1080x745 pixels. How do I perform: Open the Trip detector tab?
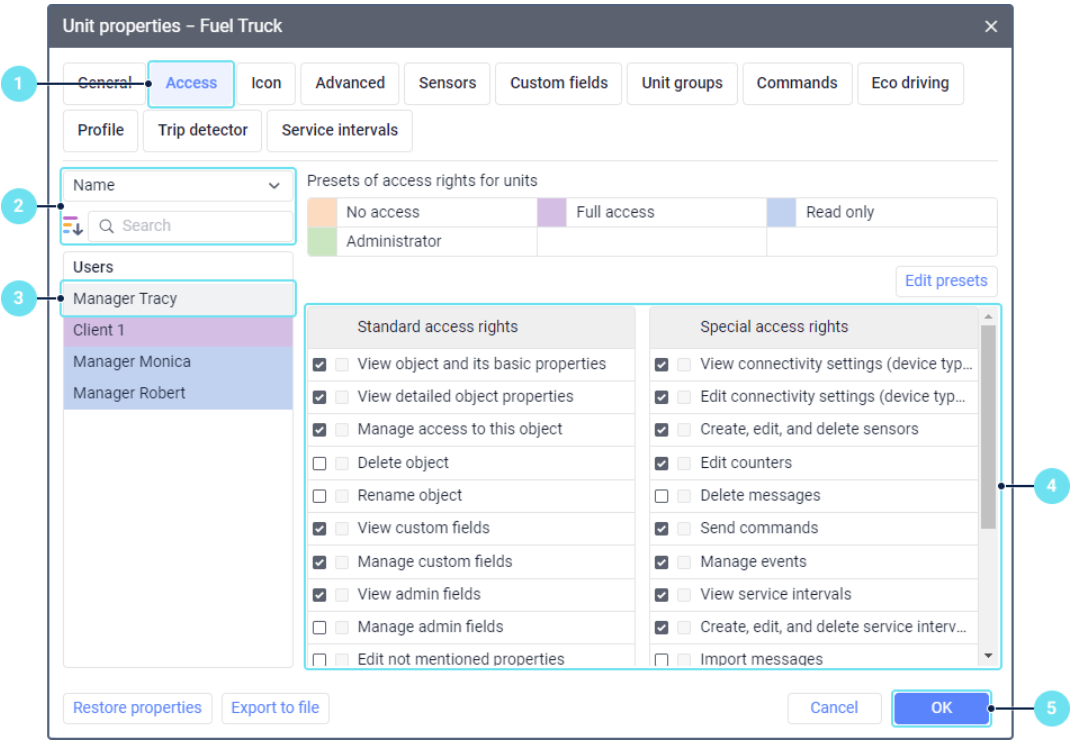click(x=203, y=130)
